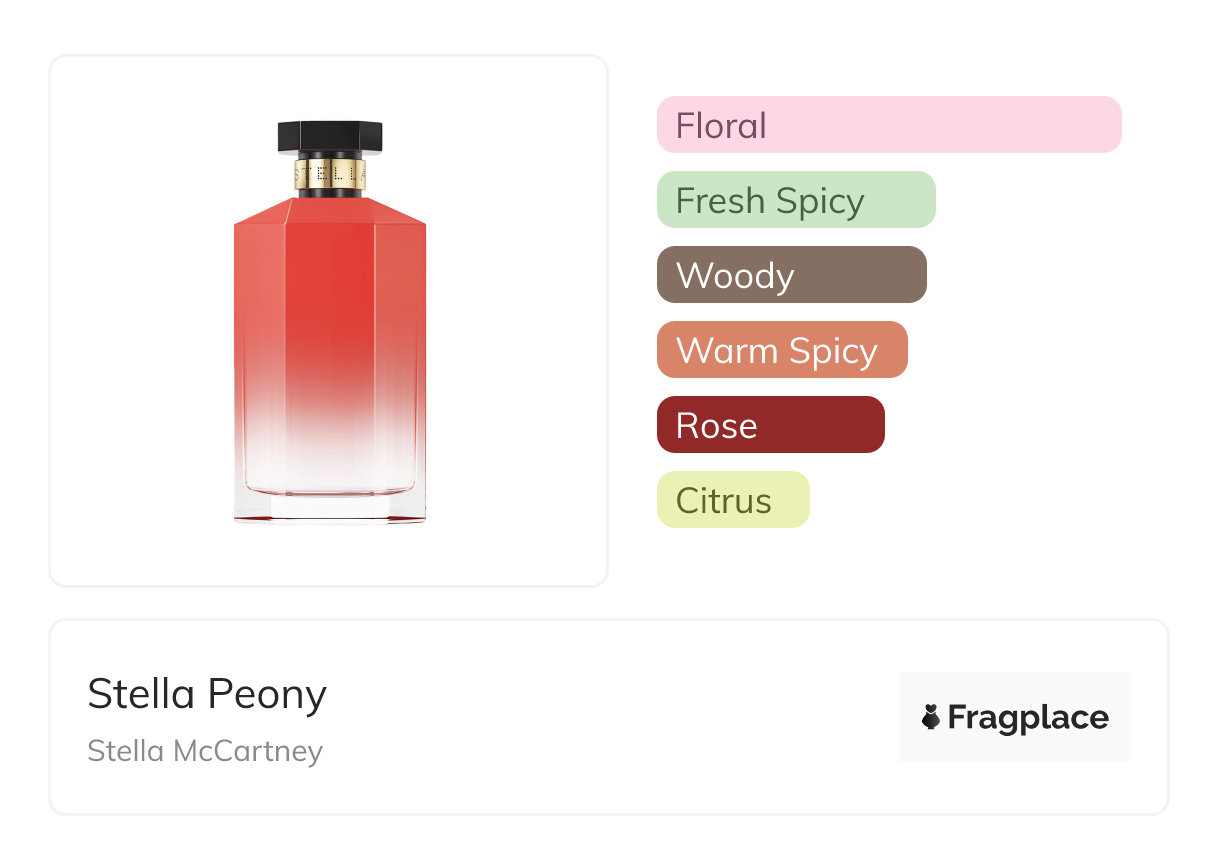Select the Citrus accord bar
This screenshot has height=864, width=1218.
coord(733,500)
